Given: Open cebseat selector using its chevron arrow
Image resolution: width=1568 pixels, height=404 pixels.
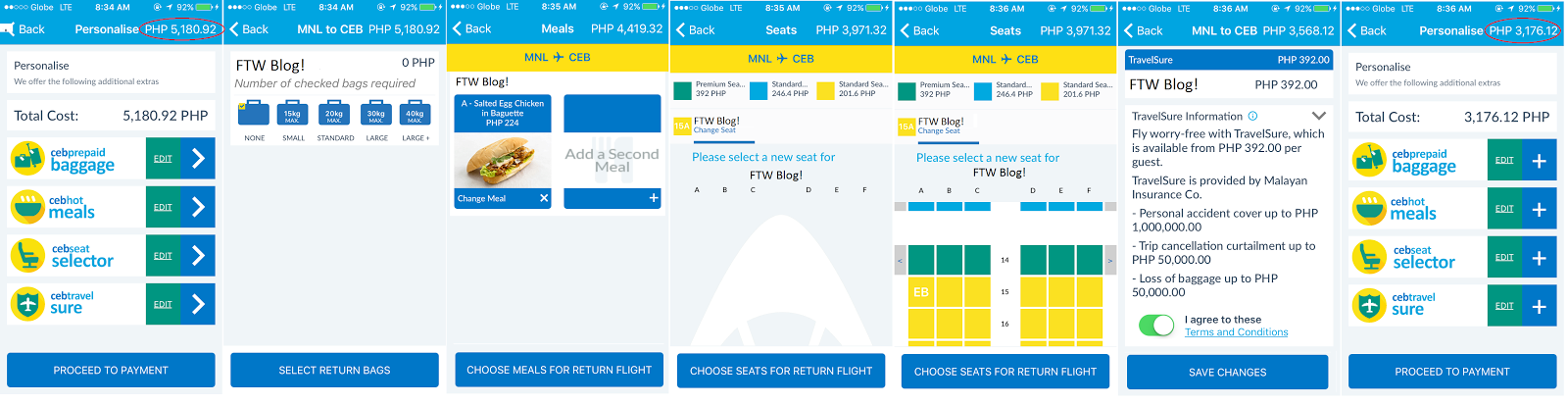Looking at the screenshot, I should coord(198,255).
